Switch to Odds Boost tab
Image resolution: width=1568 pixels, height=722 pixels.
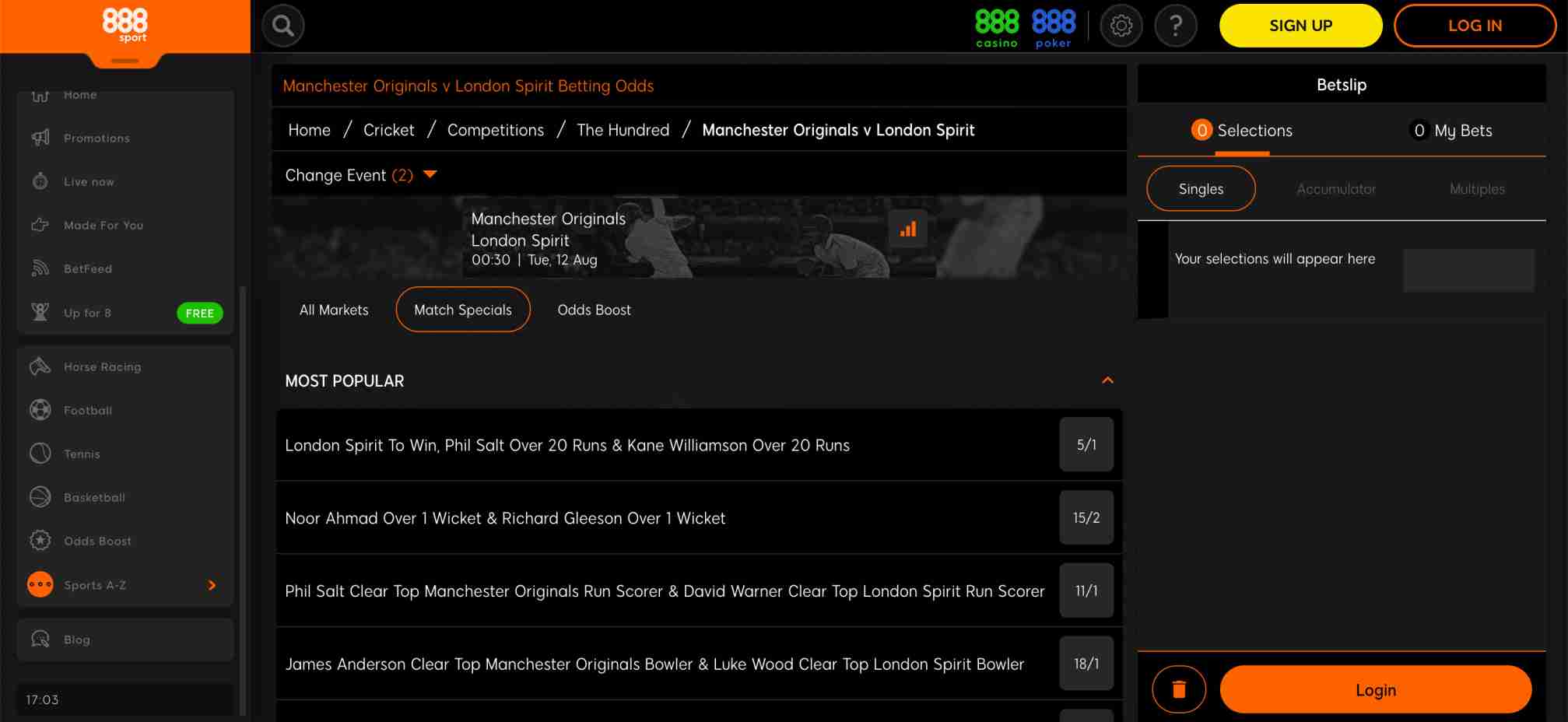click(595, 310)
